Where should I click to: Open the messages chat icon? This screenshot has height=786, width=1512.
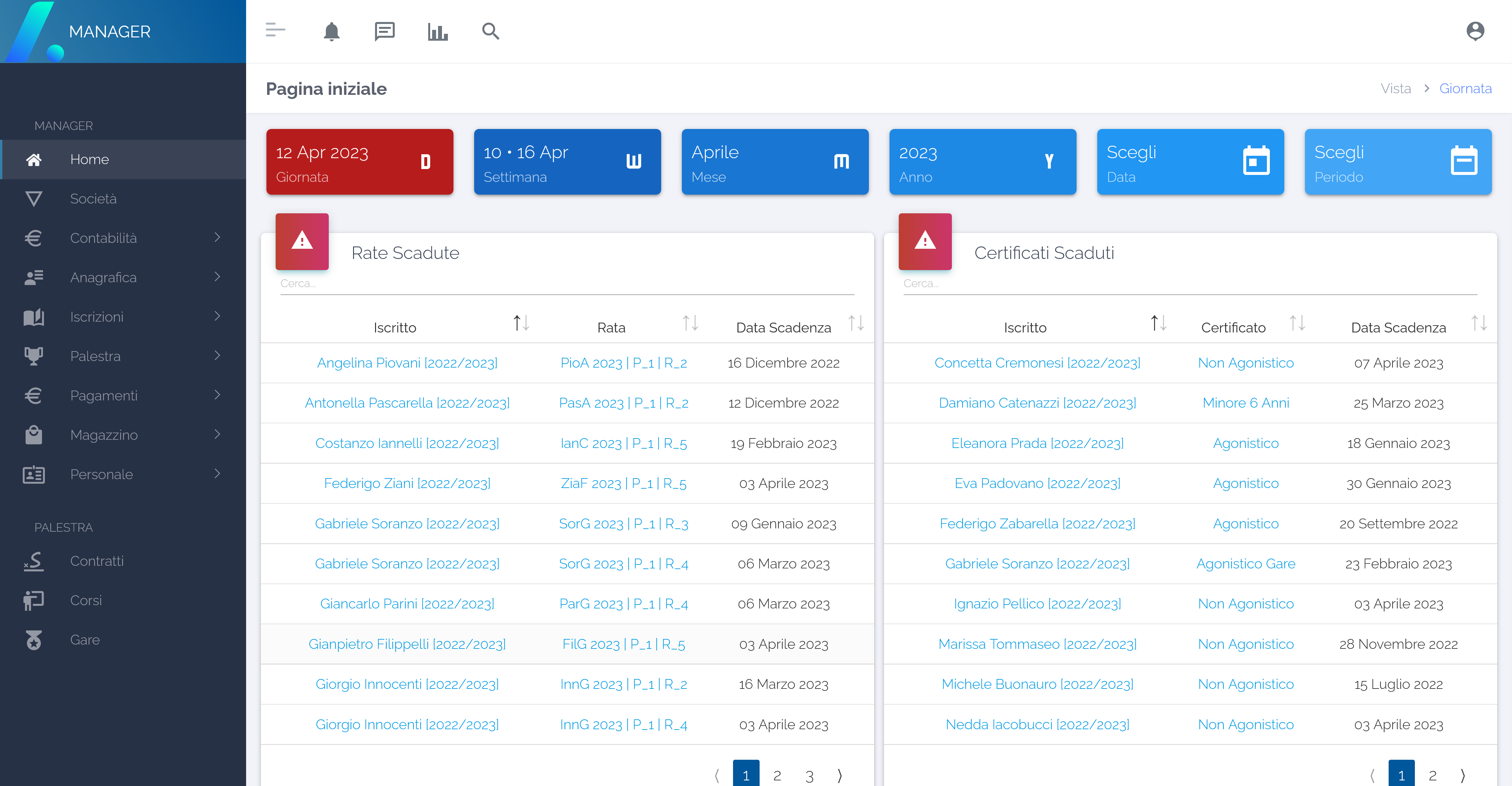[385, 31]
